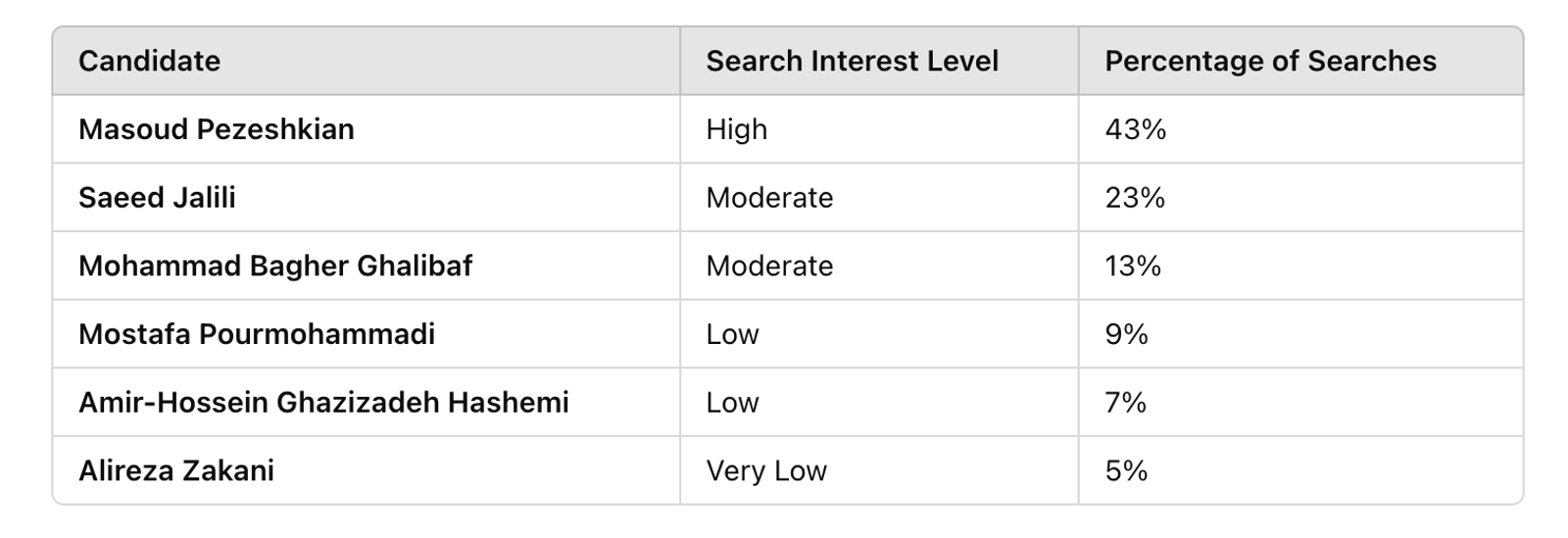Image resolution: width=1568 pixels, height=538 pixels.
Task: Click the 5% value
Action: pos(1126,470)
